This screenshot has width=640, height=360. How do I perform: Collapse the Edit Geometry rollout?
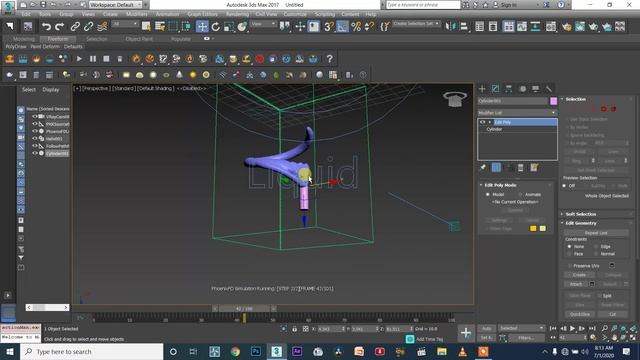point(580,223)
